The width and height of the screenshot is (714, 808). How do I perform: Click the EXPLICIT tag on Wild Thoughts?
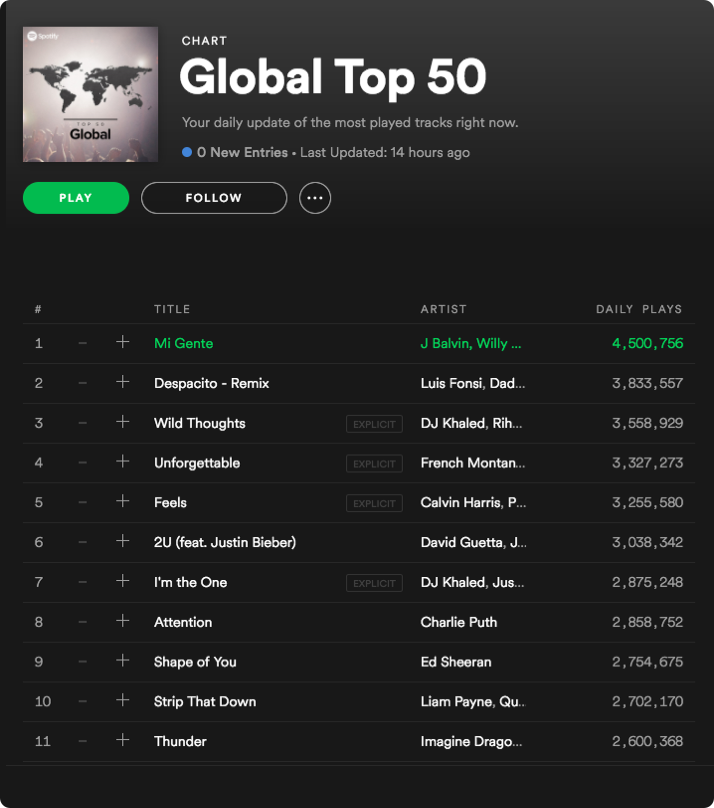tap(375, 424)
